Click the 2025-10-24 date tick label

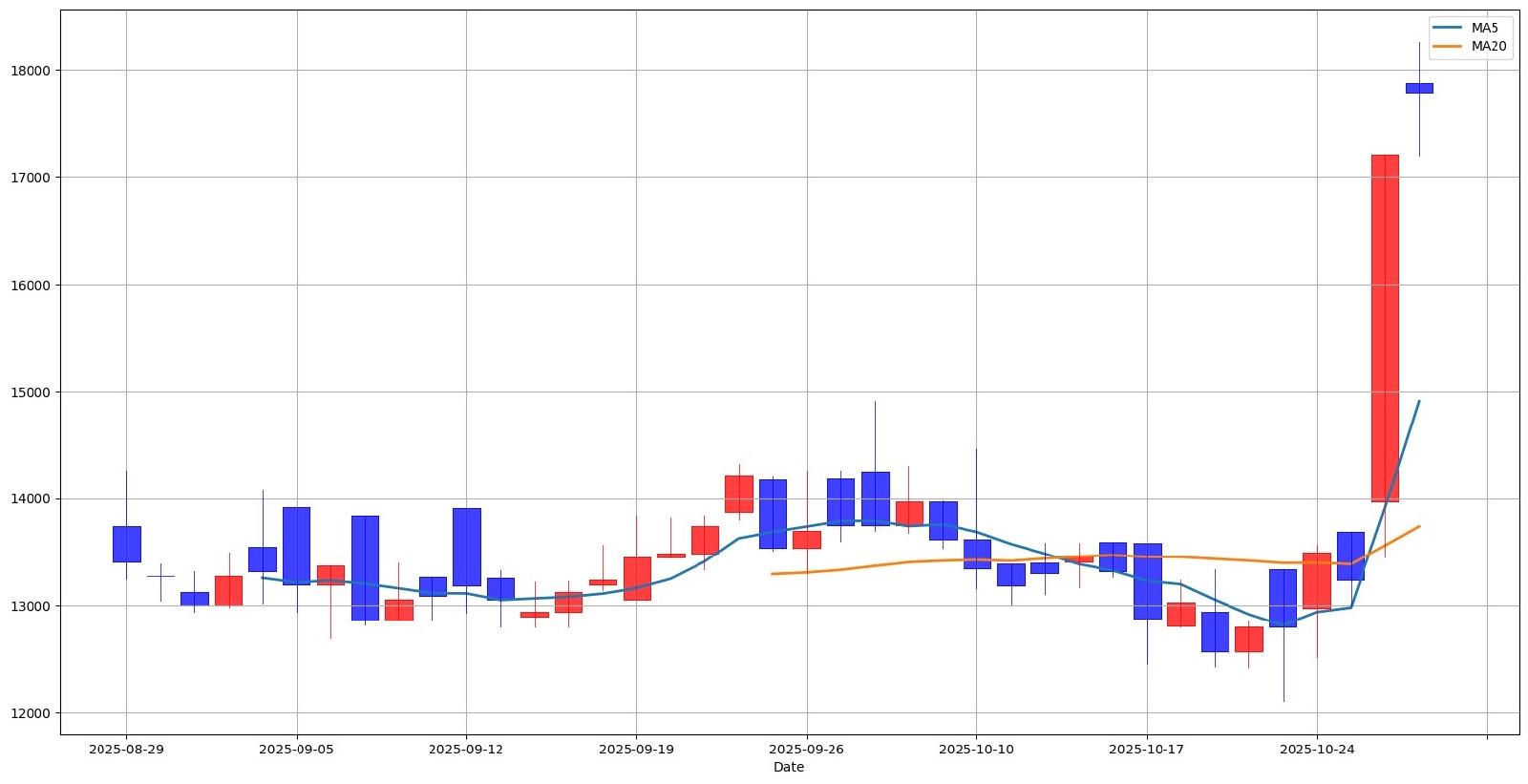point(1317,751)
